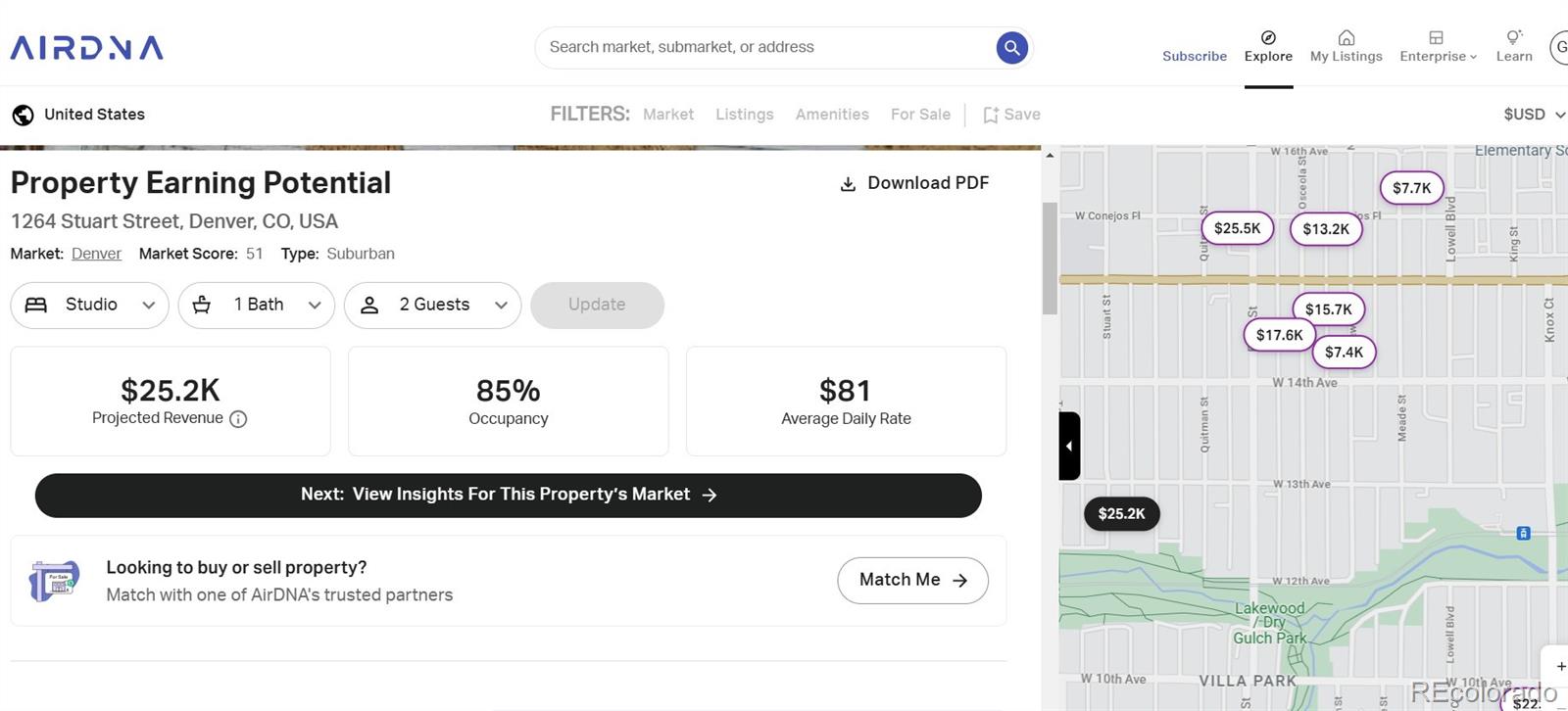Expand the 1 Bath dropdown

pos(256,305)
